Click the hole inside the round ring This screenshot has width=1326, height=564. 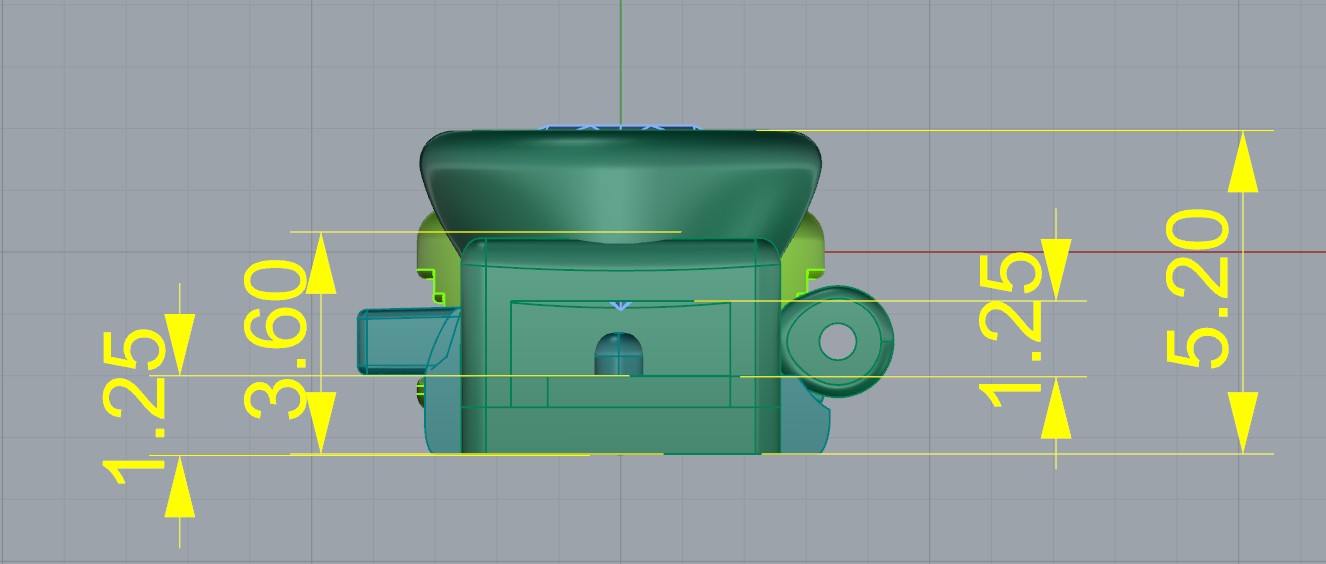pos(837,341)
